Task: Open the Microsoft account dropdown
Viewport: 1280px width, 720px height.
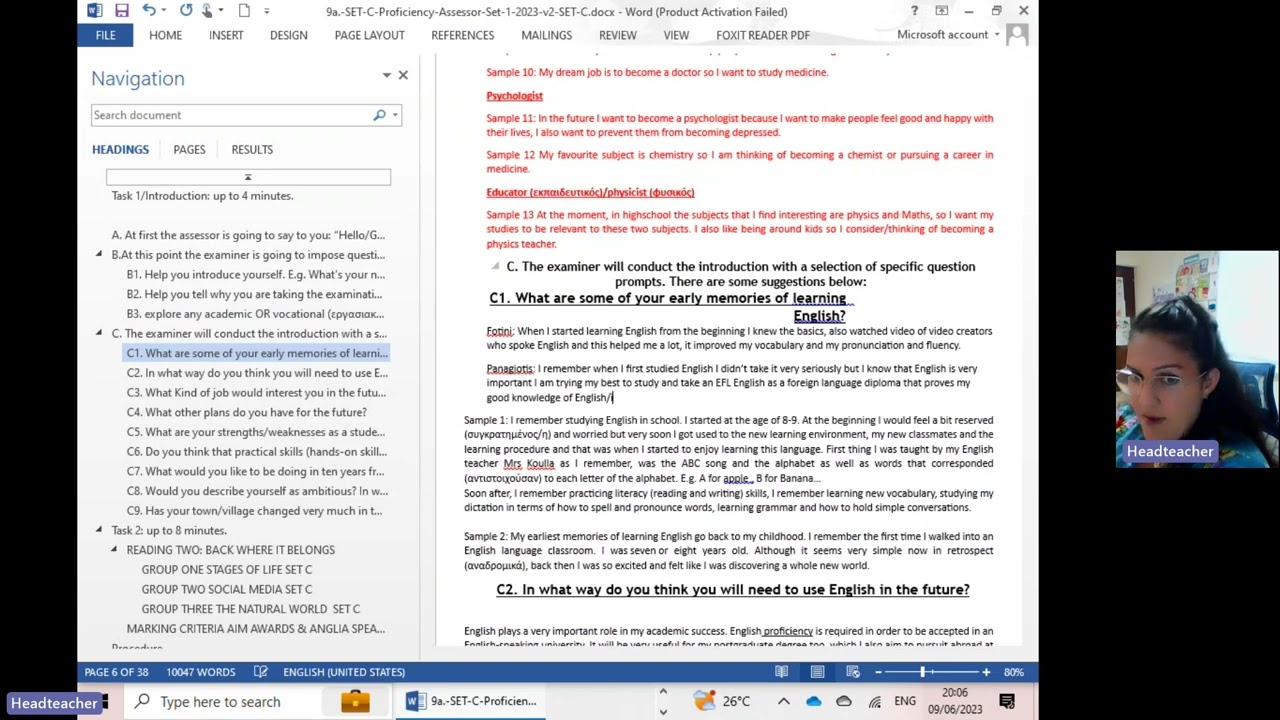Action: click(x=946, y=35)
